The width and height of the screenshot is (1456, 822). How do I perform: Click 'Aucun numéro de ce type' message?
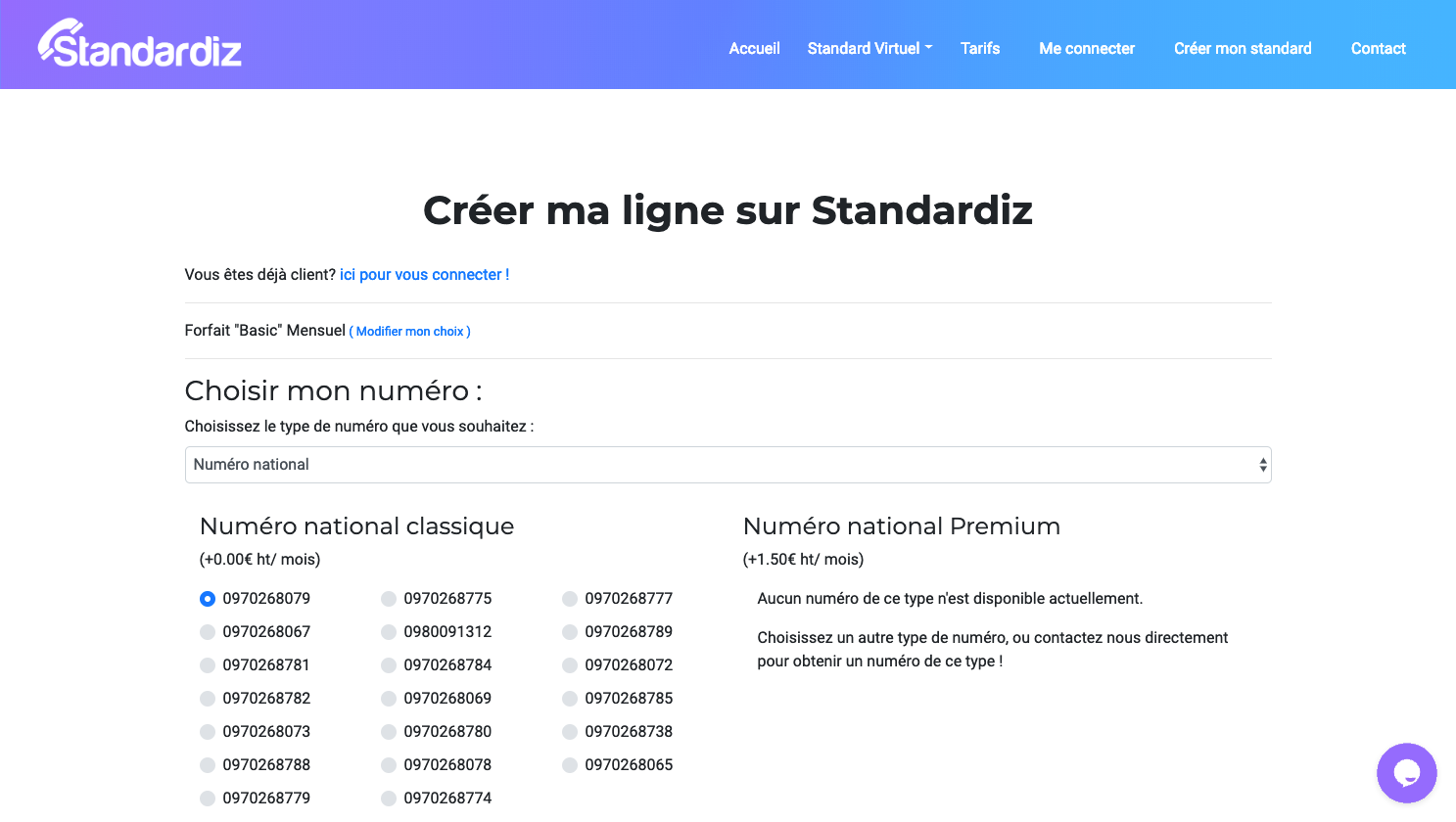tap(950, 599)
